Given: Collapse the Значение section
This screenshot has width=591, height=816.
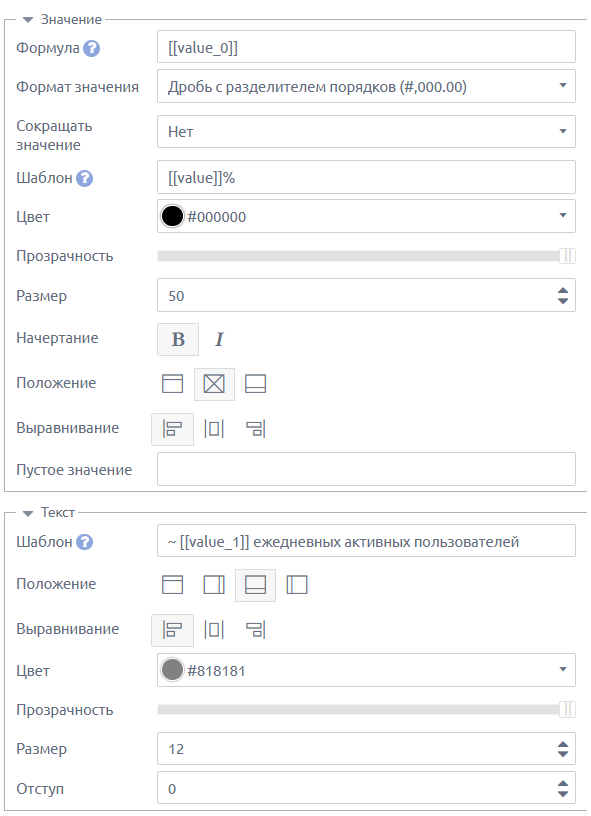Looking at the screenshot, I should coord(28,20).
